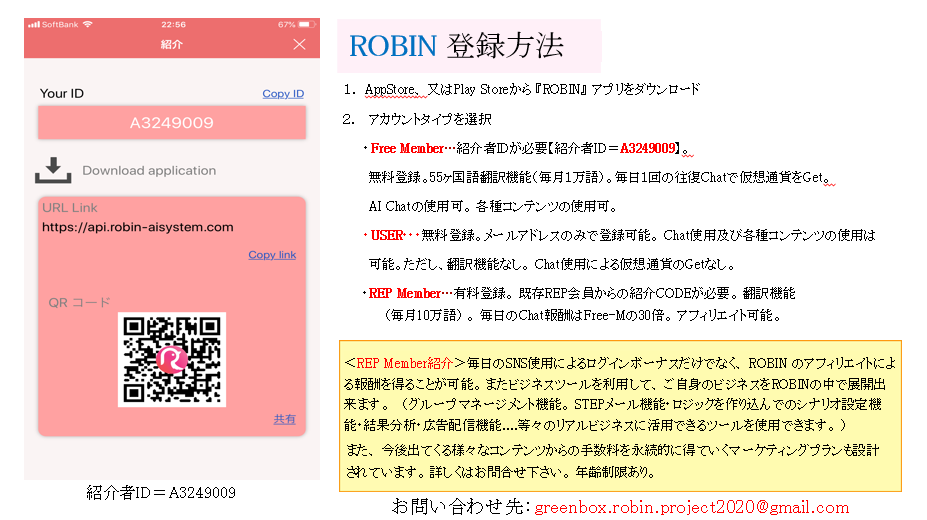Click the red A3249009 in Free Member line

click(x=647, y=148)
